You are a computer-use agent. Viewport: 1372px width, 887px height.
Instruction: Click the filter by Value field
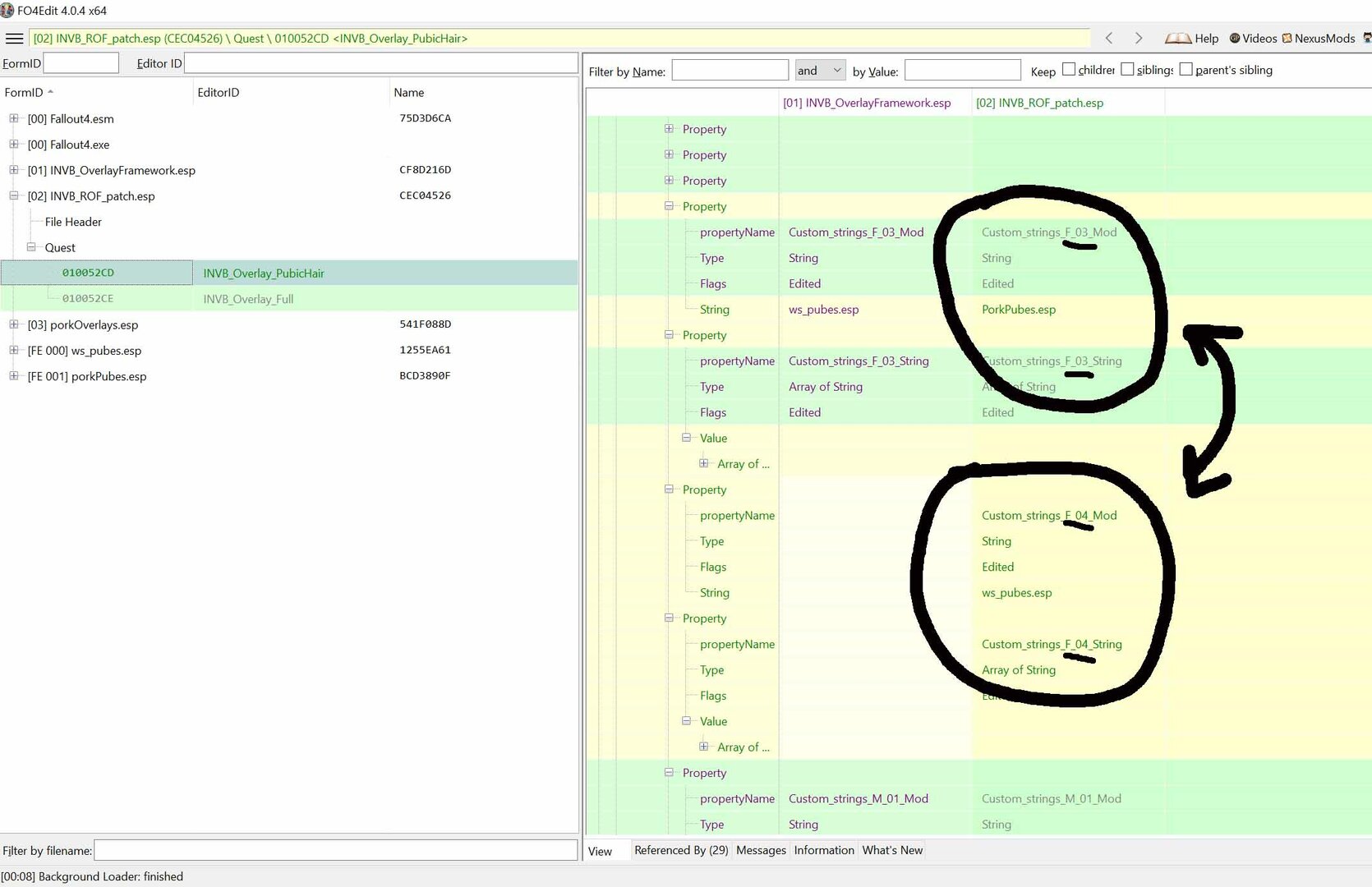coord(962,71)
